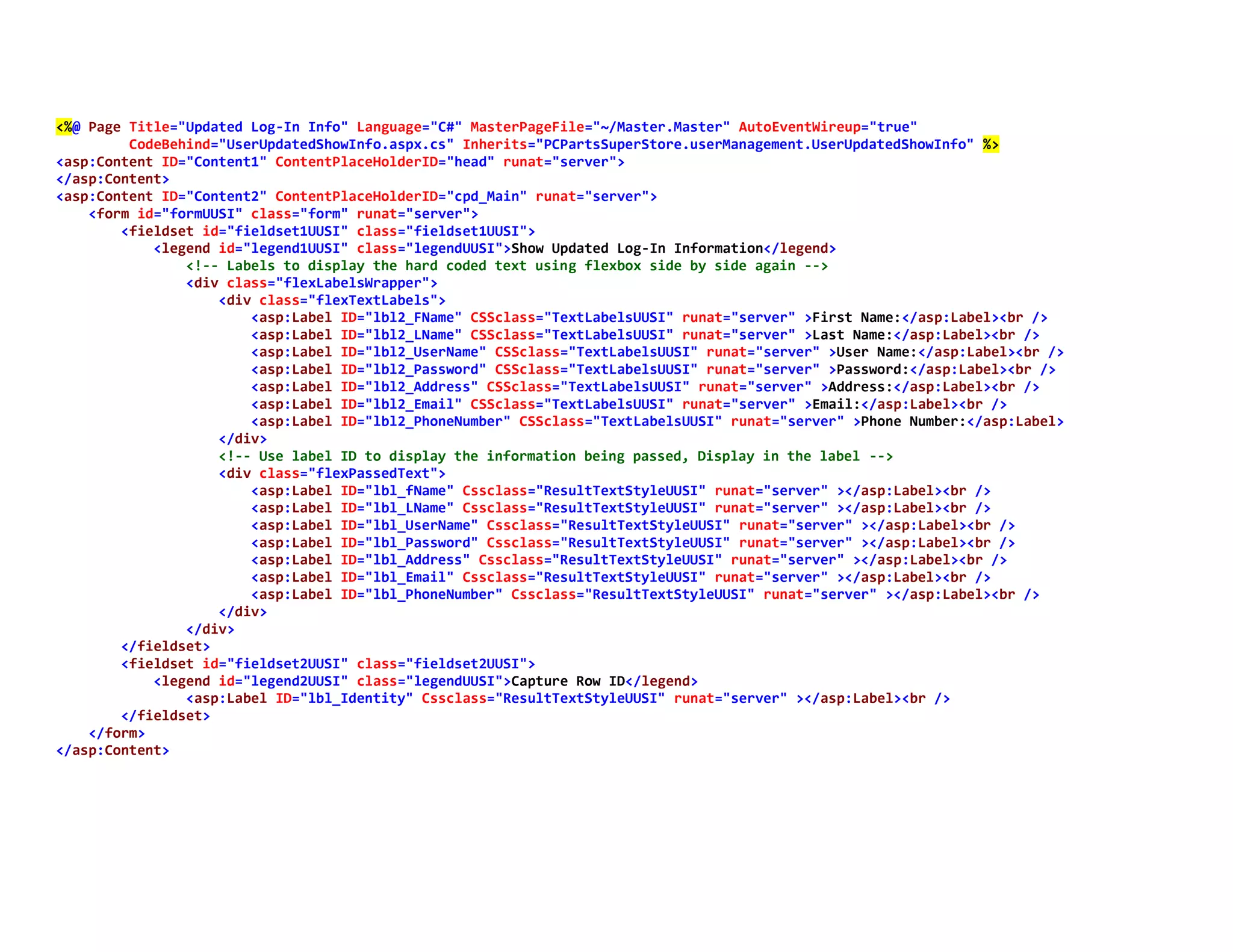Click the green comment about flexbox labels
The height and width of the screenshot is (952, 1233).
click(507, 266)
